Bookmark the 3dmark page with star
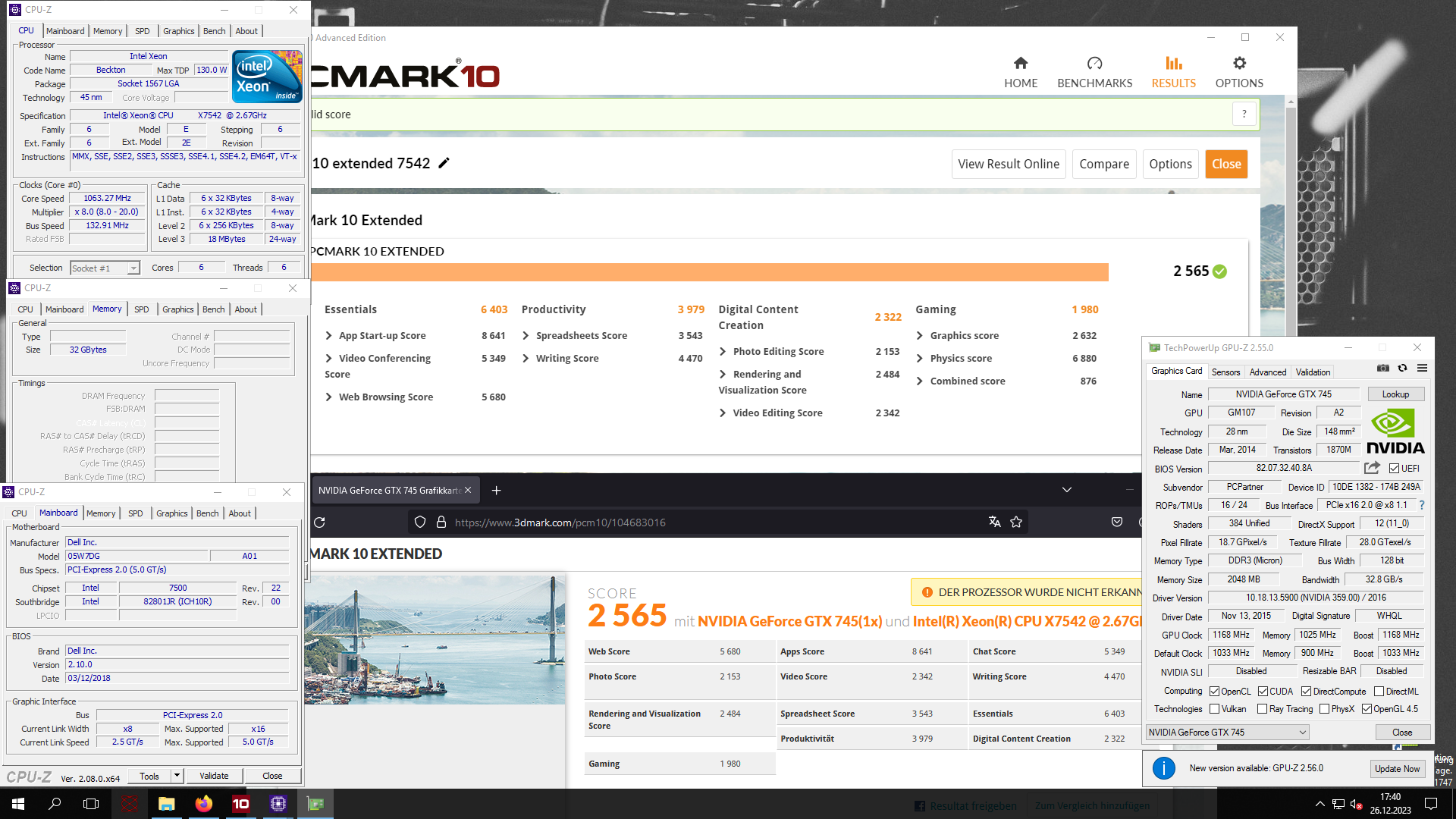The height and width of the screenshot is (819, 1456). pos(1016,522)
